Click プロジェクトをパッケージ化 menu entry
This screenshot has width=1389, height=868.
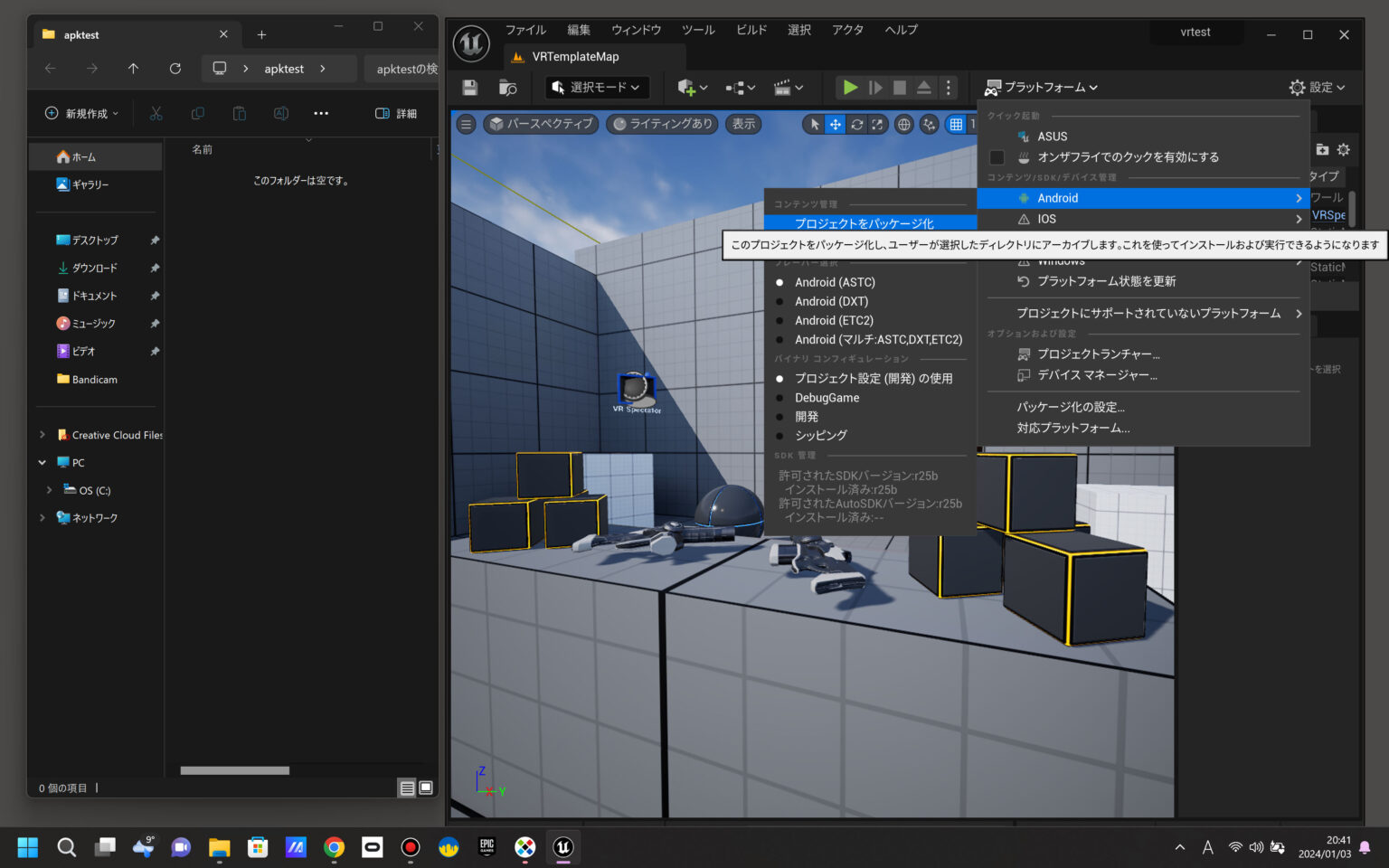tap(870, 222)
